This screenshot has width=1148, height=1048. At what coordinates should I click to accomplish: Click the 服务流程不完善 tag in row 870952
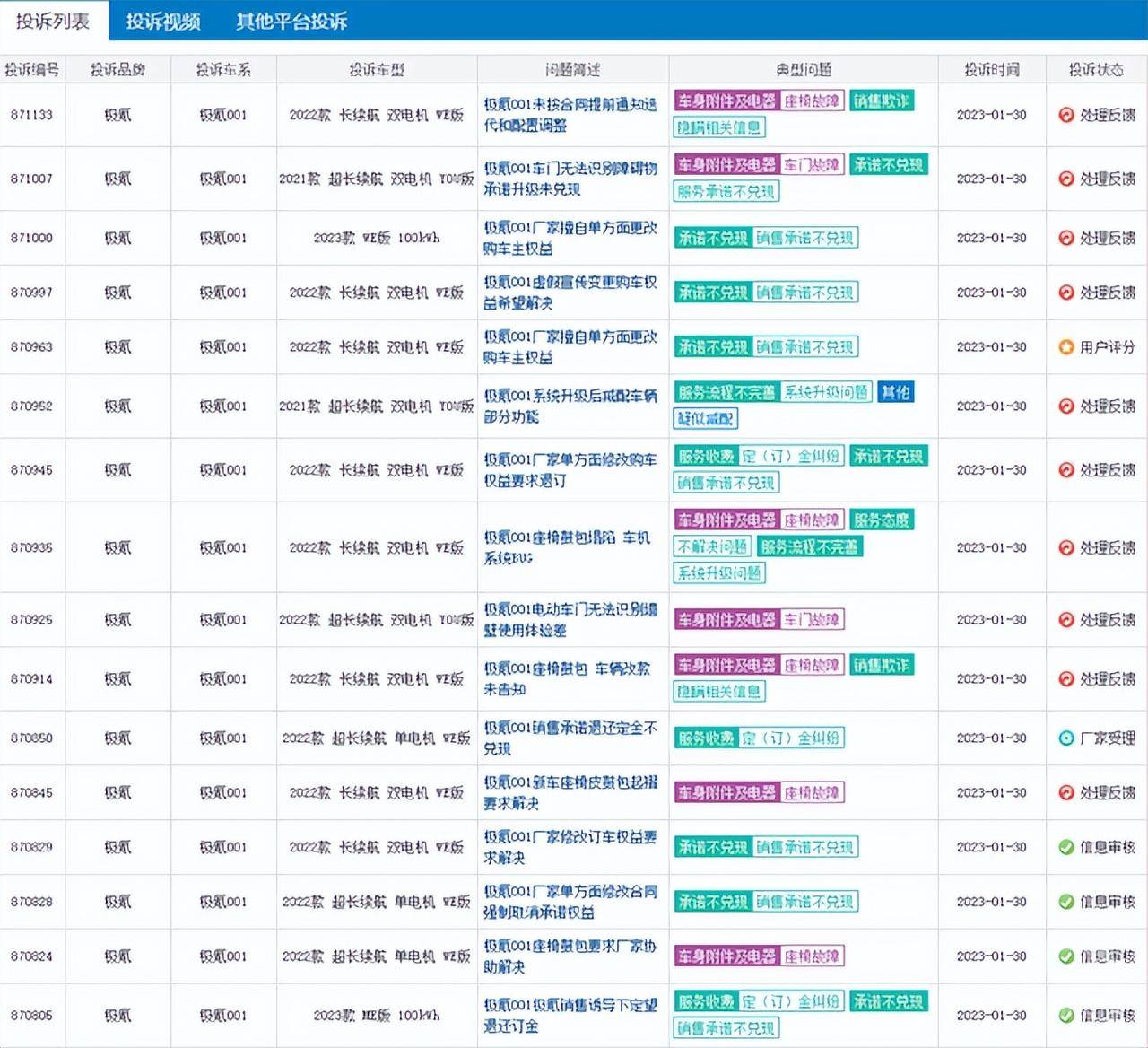click(x=726, y=392)
